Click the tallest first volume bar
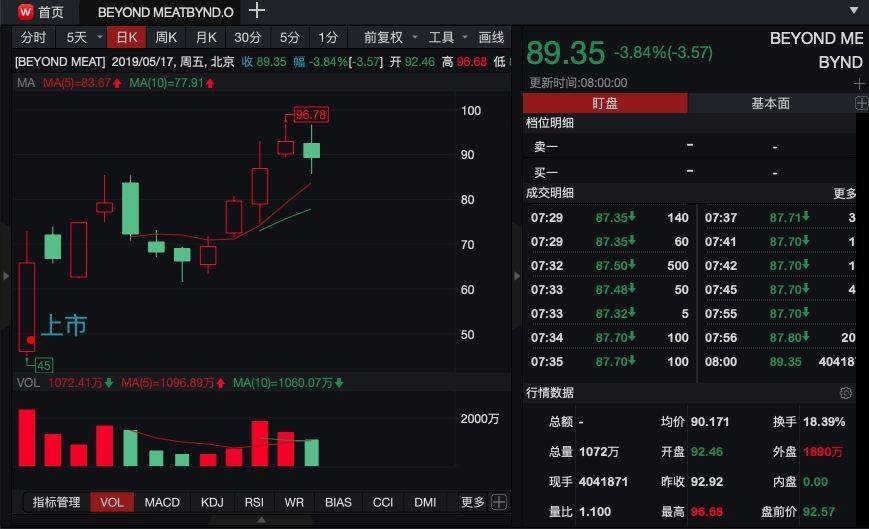 pos(27,438)
